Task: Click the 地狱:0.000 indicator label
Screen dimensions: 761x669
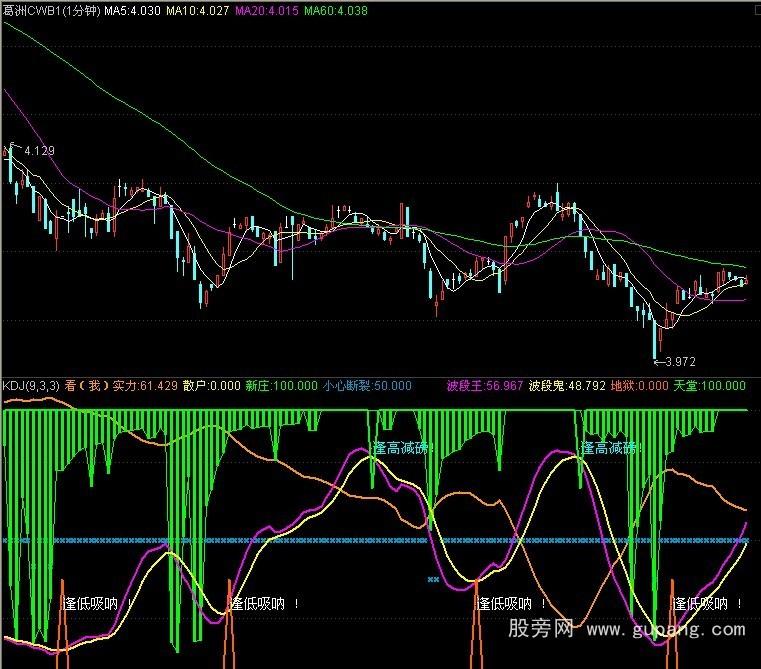Action: click(640, 385)
